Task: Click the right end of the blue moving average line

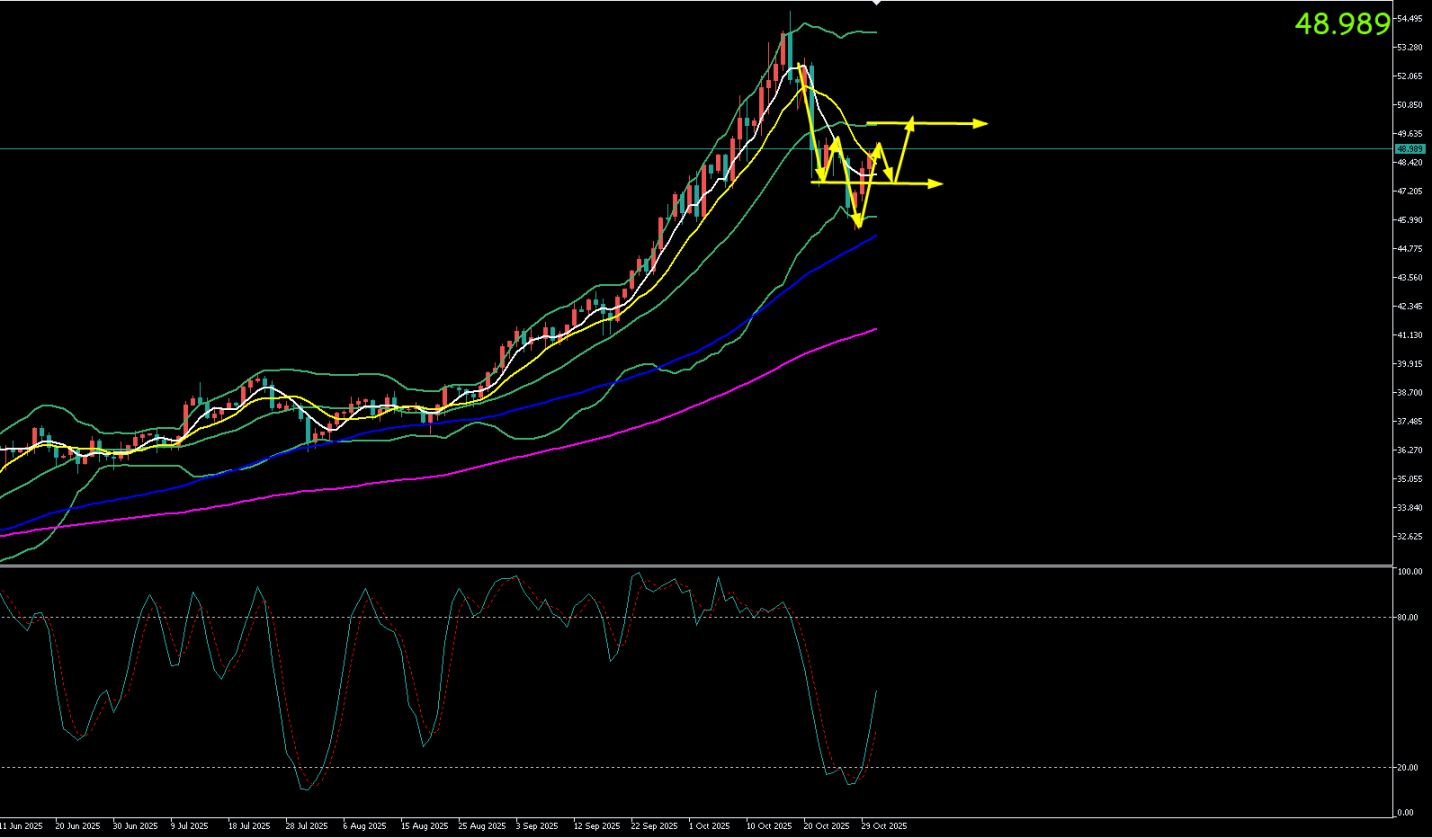Action: coord(876,236)
